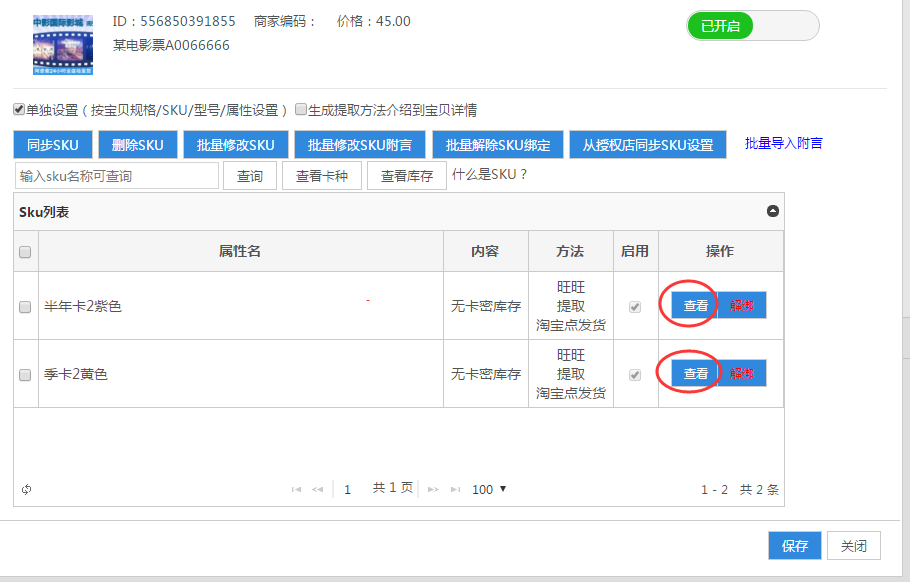Toggle the 已开启 switch off
This screenshot has width=910, height=582.
752,26
